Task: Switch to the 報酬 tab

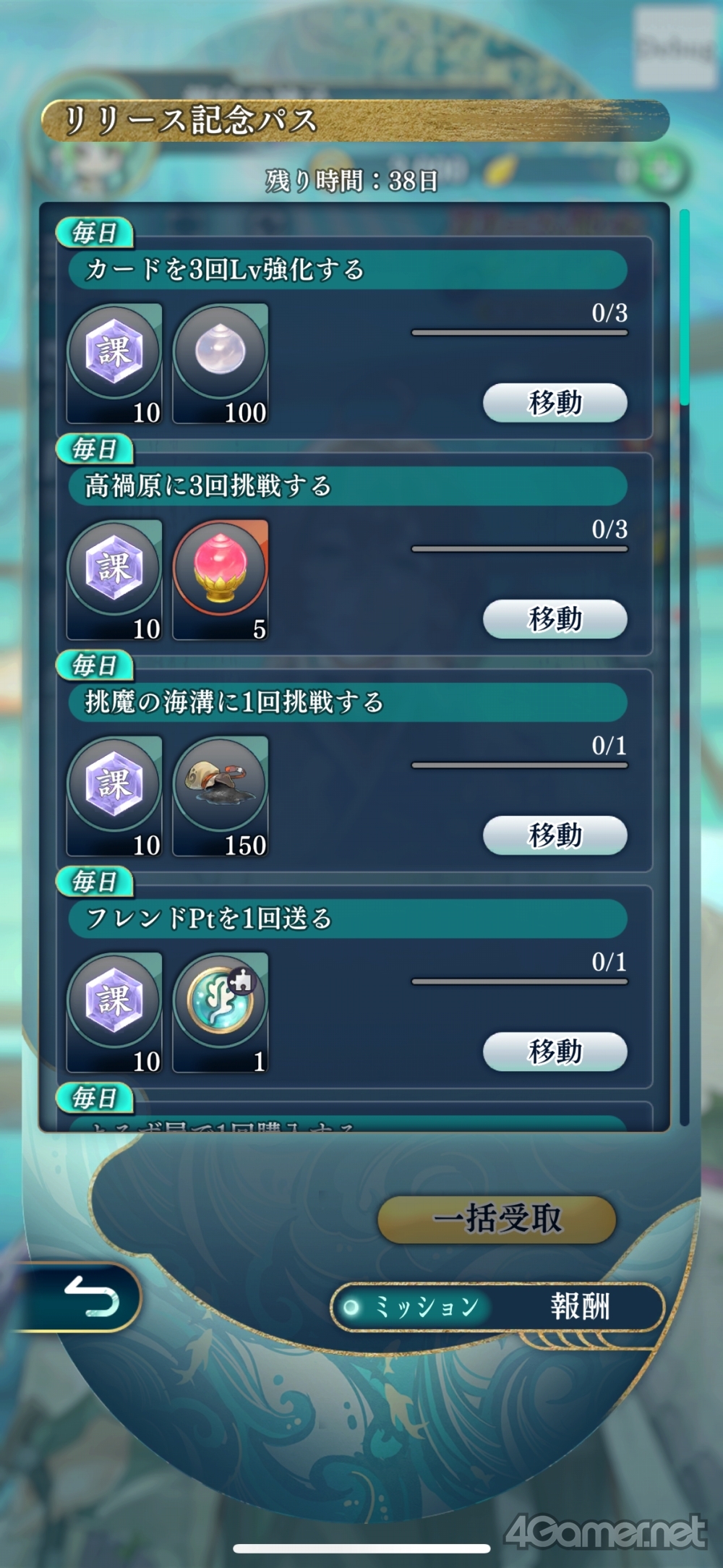Action: 580,1307
